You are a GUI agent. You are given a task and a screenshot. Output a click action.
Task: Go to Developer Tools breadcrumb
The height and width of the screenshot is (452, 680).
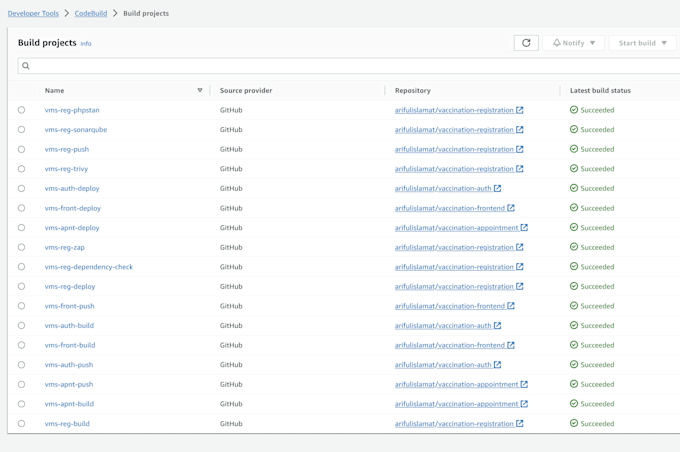click(x=33, y=13)
